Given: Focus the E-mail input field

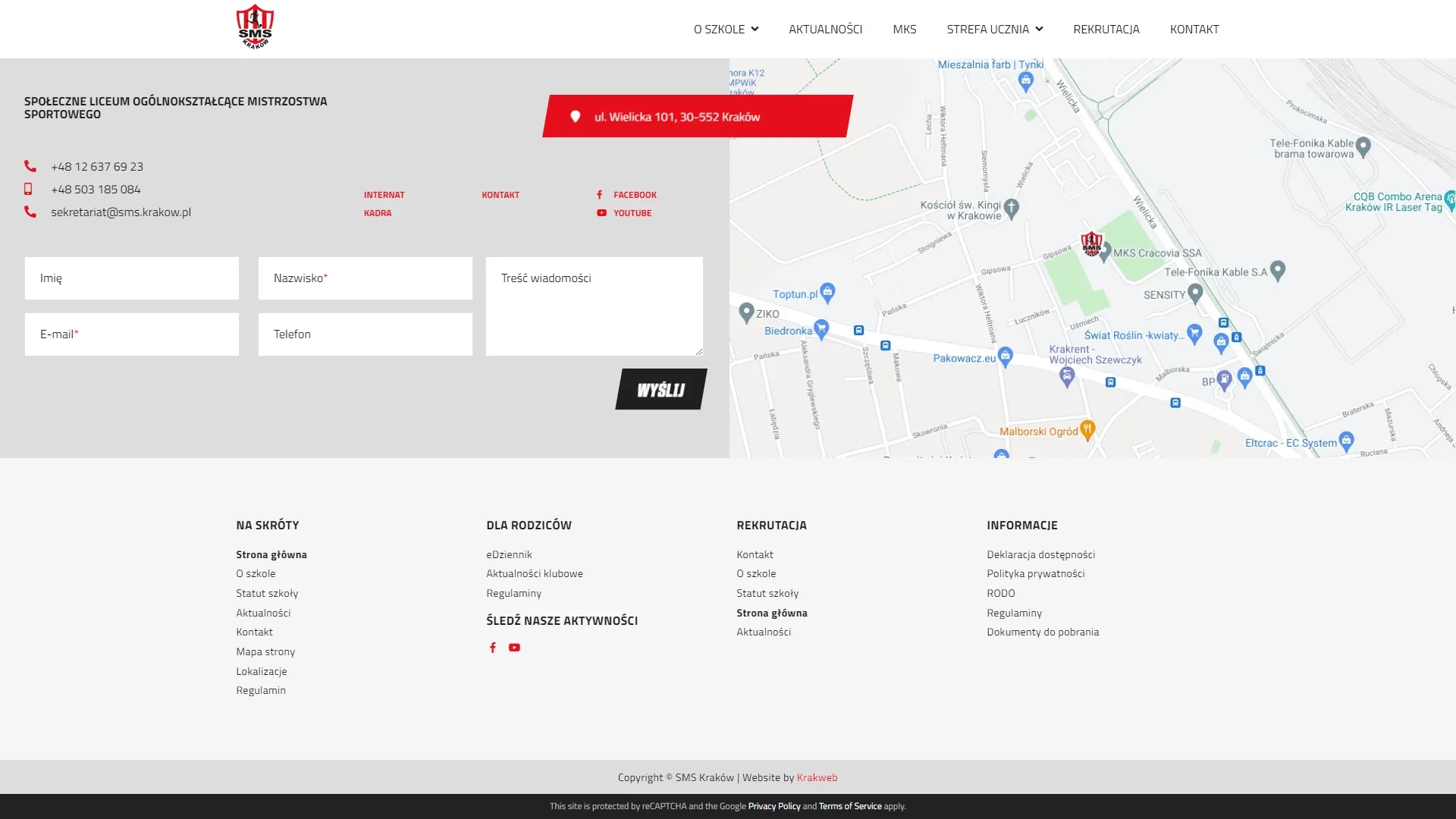Looking at the screenshot, I should (x=132, y=334).
